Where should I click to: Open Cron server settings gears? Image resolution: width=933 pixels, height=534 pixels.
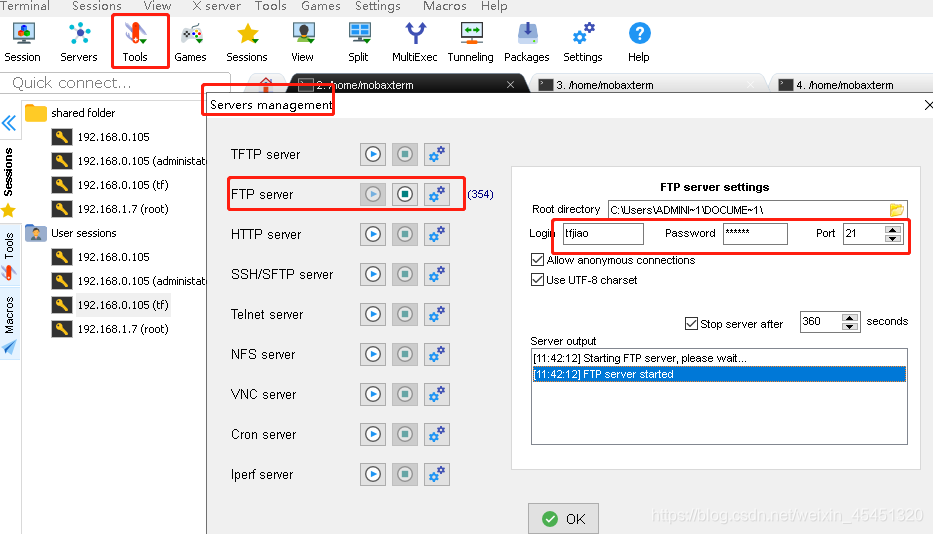(x=437, y=434)
